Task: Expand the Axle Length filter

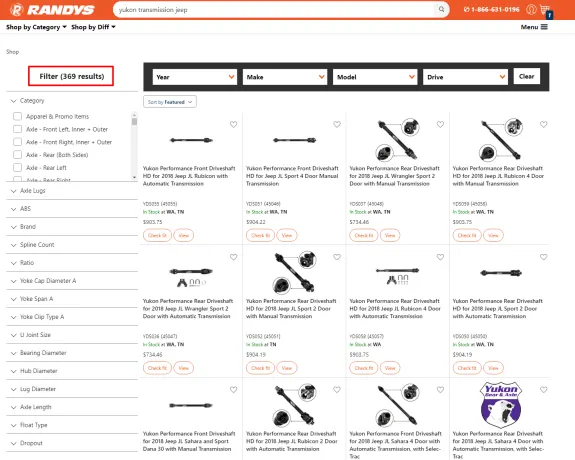Action: (x=72, y=407)
